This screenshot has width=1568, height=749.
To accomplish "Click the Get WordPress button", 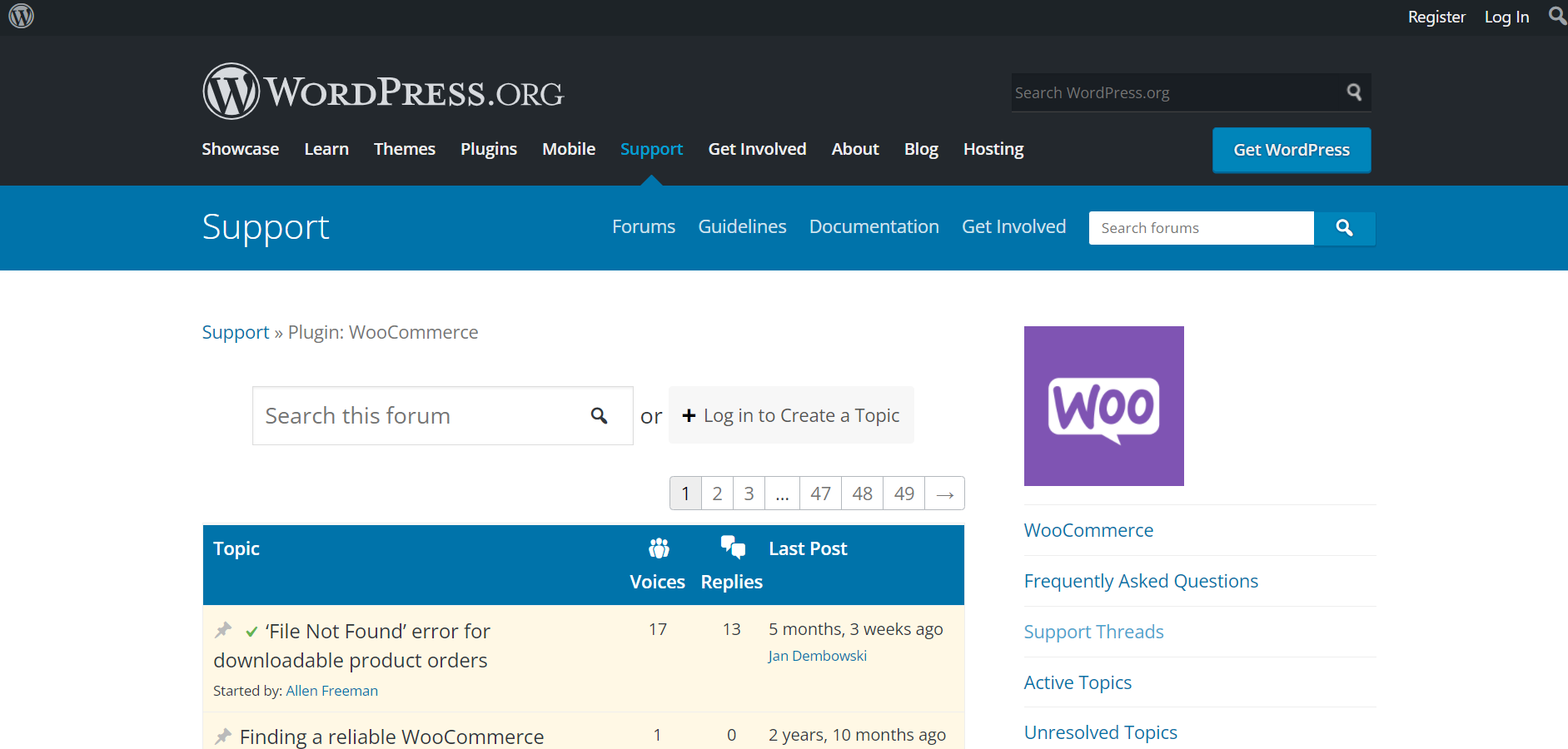I will click(x=1292, y=150).
